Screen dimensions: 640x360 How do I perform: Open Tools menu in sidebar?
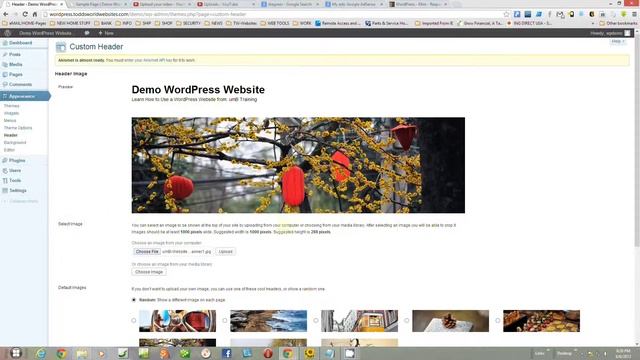[15, 180]
